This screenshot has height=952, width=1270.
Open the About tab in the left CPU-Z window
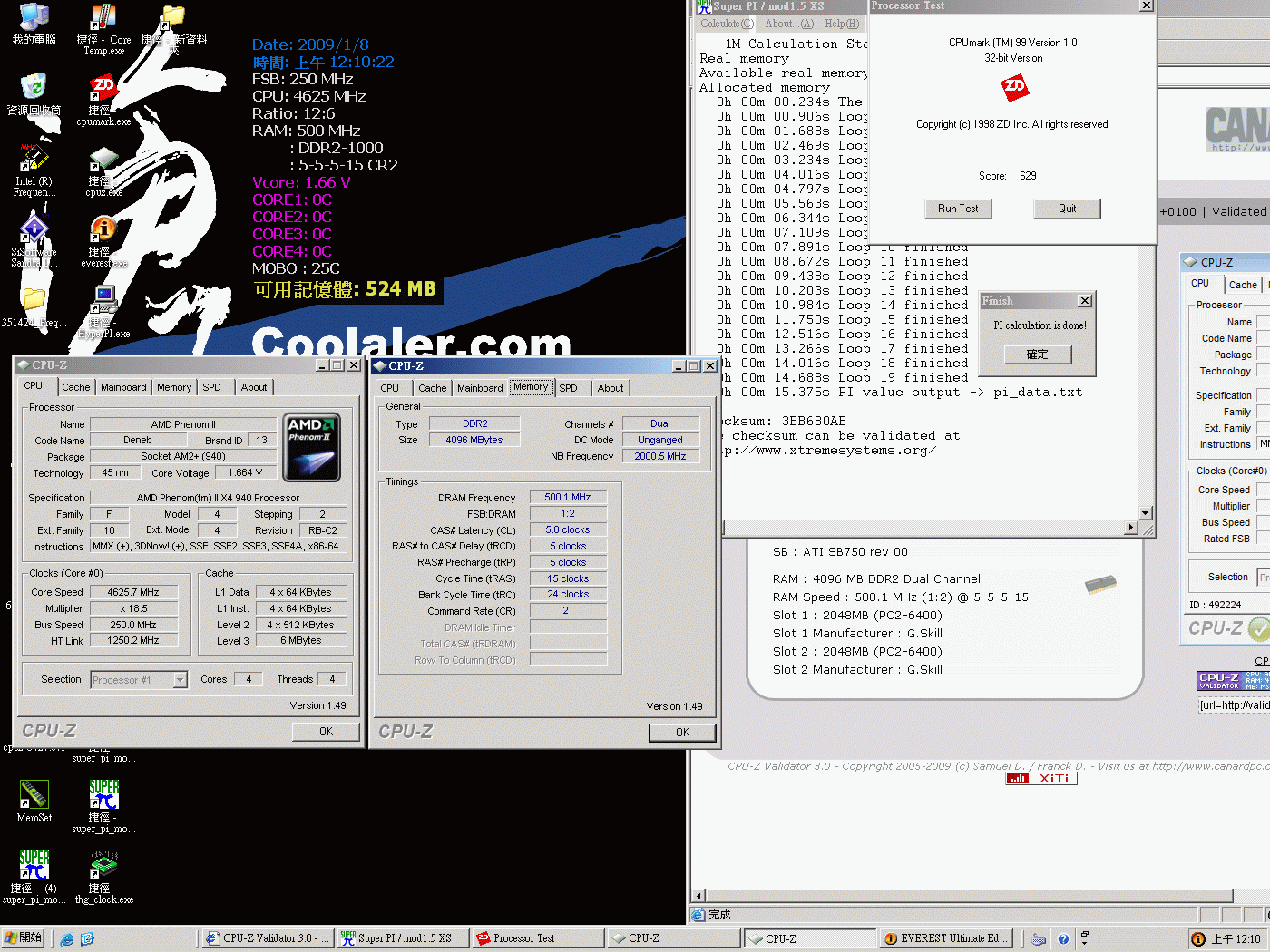tap(254, 387)
